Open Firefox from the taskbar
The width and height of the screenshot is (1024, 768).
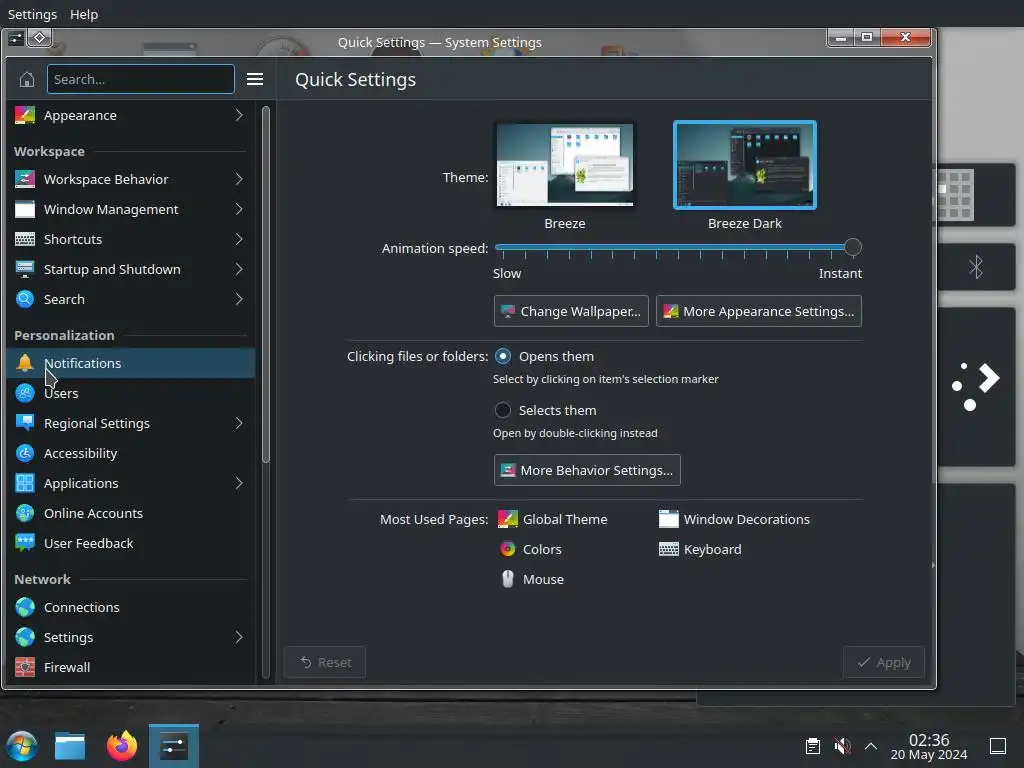pos(122,746)
